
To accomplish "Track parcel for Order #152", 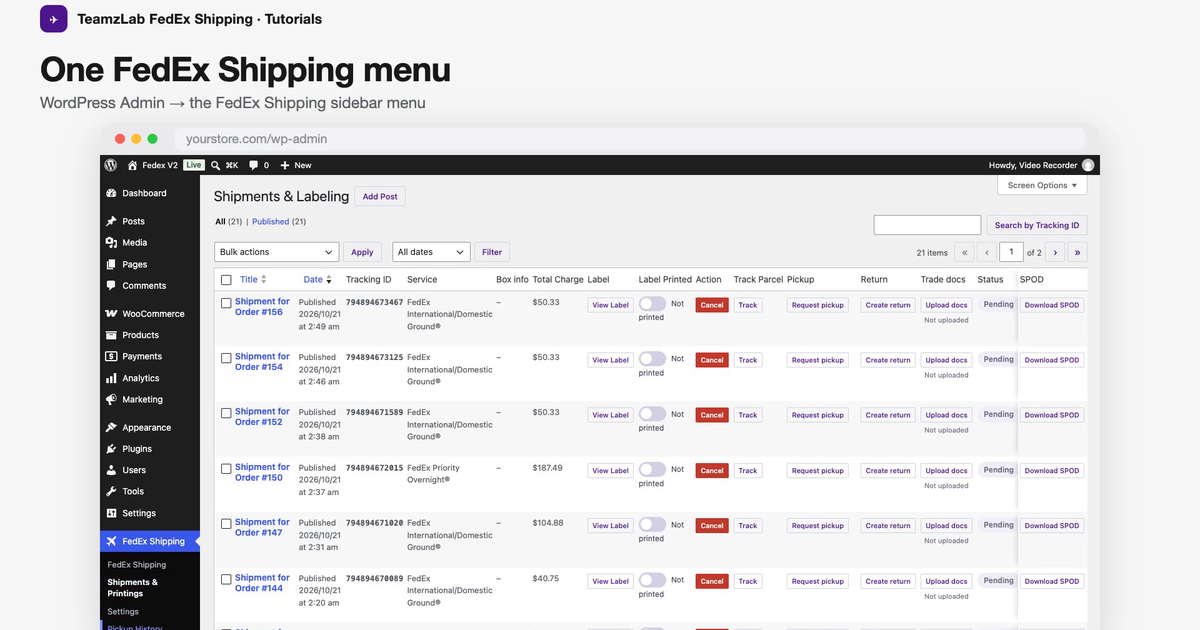I will (748, 415).
